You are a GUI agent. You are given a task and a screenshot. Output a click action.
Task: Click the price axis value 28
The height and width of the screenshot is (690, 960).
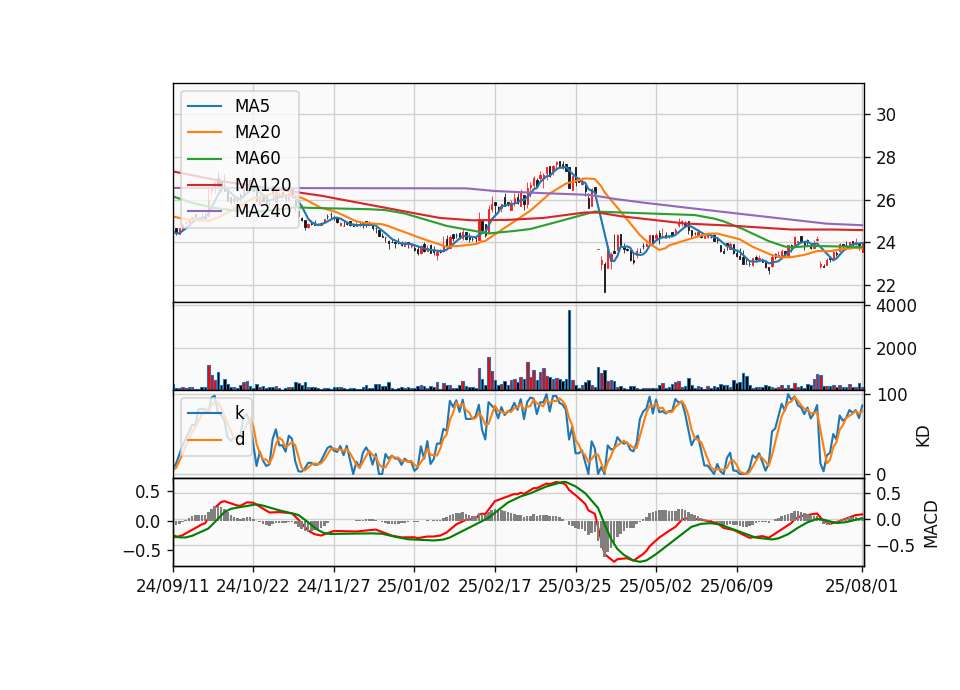point(885,158)
